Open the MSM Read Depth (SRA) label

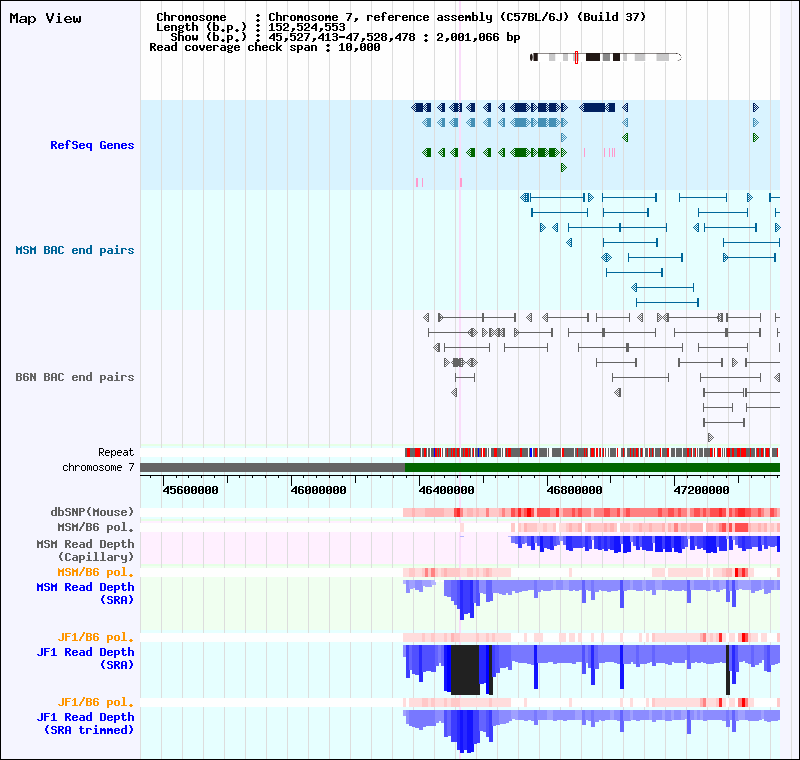(x=85, y=594)
